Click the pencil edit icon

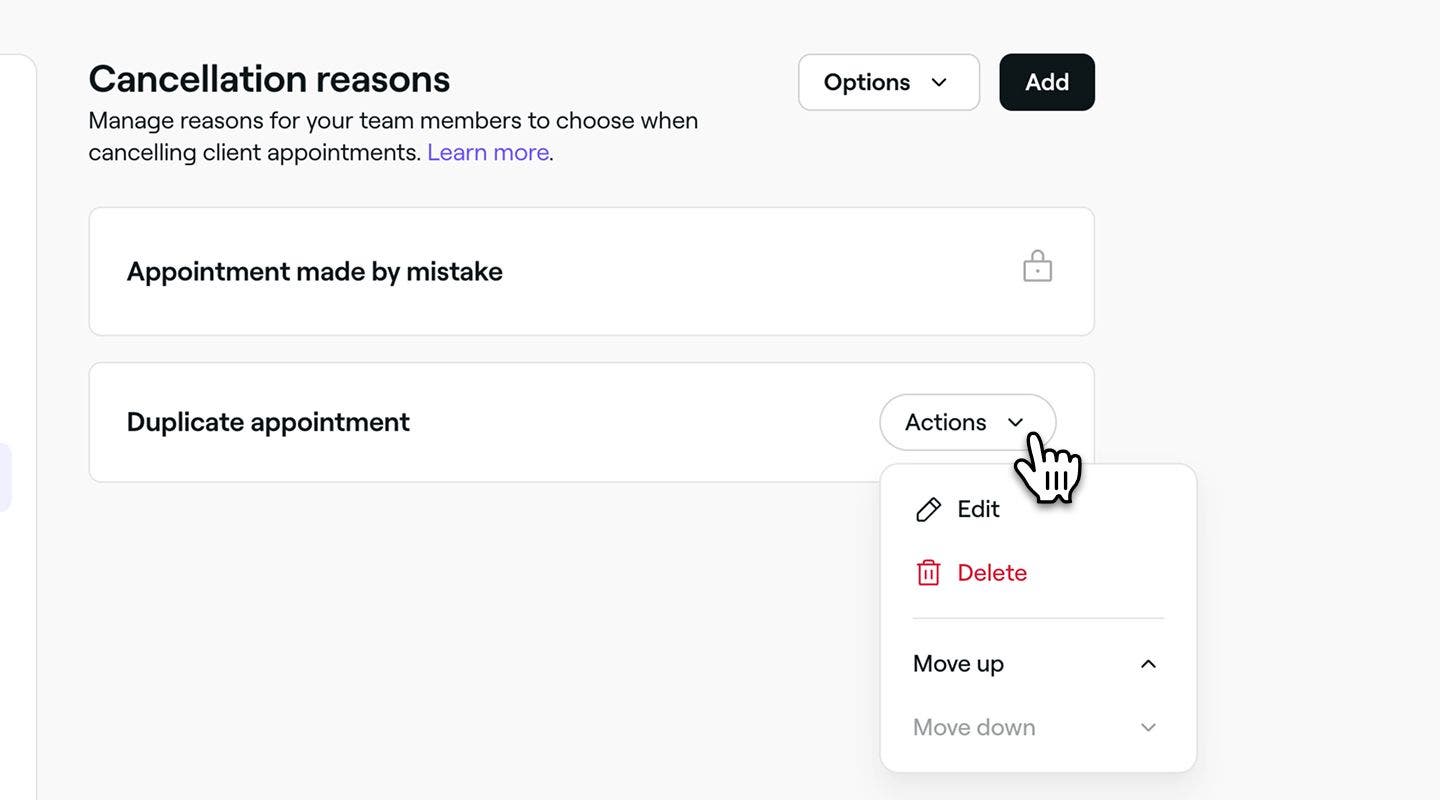pyautogui.click(x=928, y=510)
